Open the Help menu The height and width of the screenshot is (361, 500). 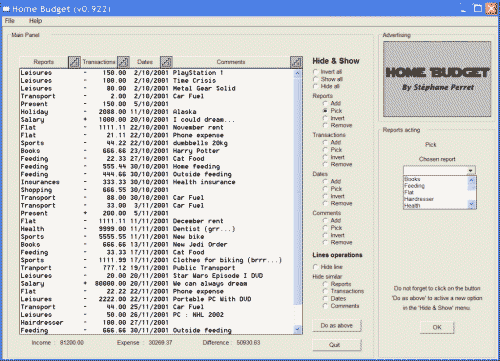pos(35,21)
